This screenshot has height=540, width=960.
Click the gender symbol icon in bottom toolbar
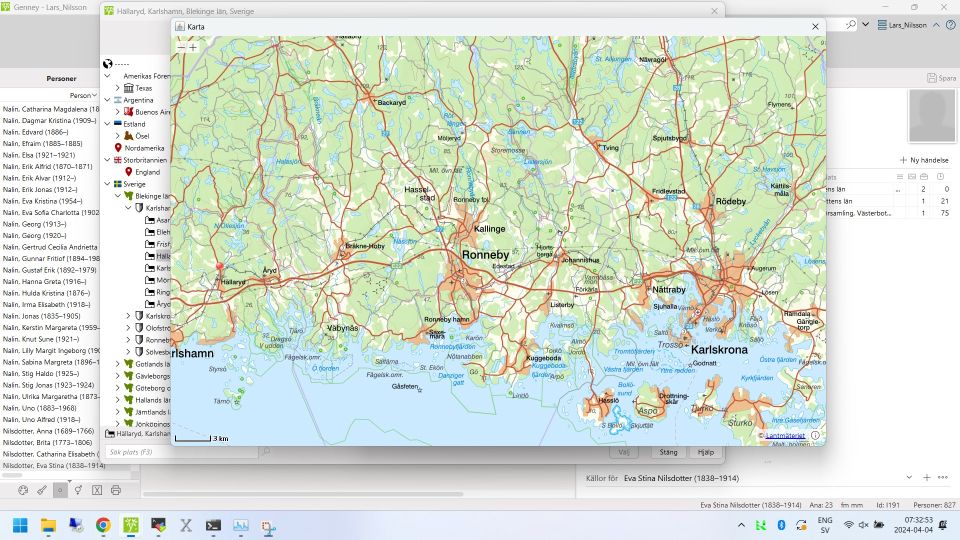coord(78,490)
